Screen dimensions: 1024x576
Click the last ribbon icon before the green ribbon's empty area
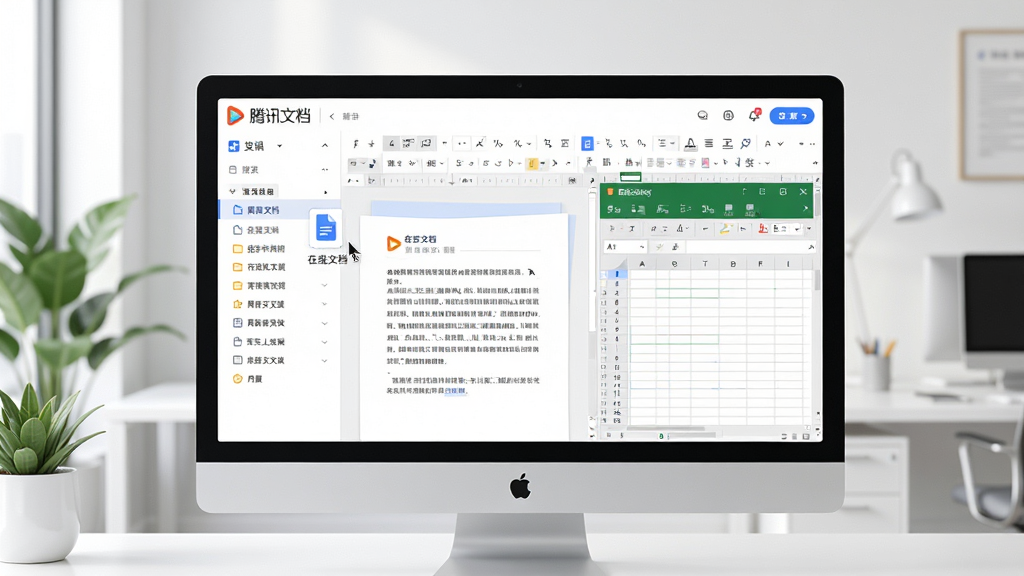tap(750, 209)
